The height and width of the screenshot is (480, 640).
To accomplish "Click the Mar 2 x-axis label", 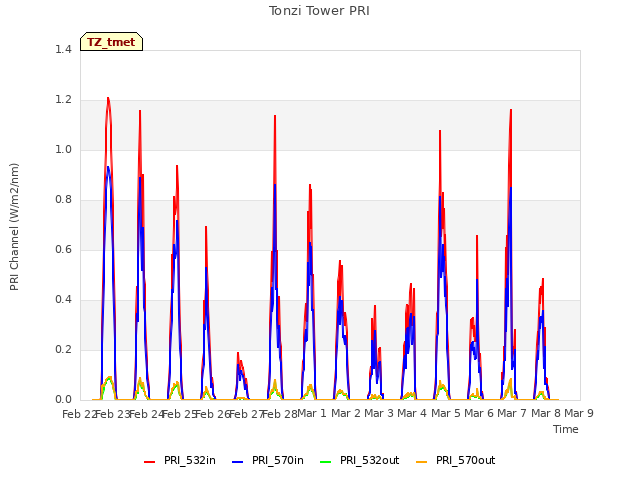I will tap(346, 413).
